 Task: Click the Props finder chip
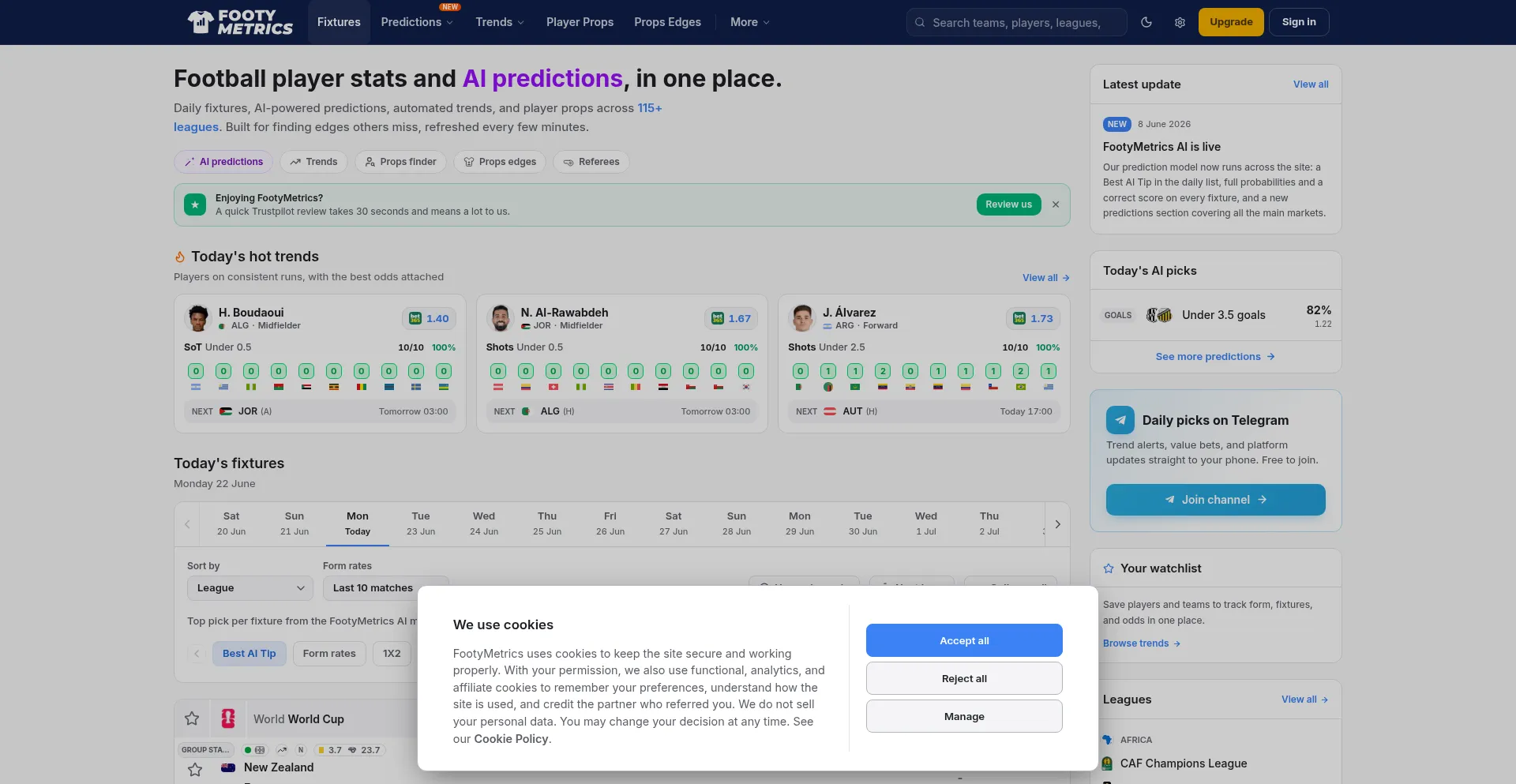pos(400,162)
